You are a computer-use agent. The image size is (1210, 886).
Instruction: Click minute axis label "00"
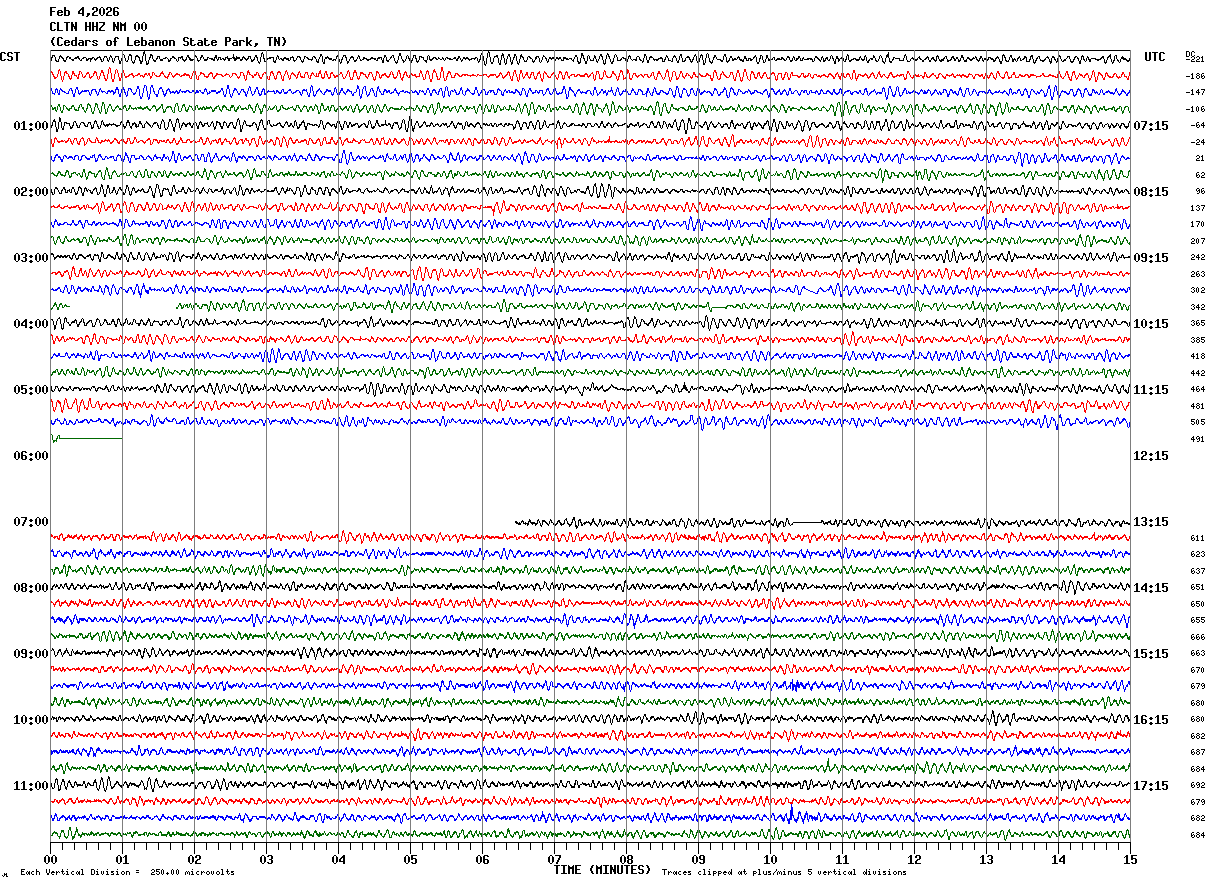(50, 859)
